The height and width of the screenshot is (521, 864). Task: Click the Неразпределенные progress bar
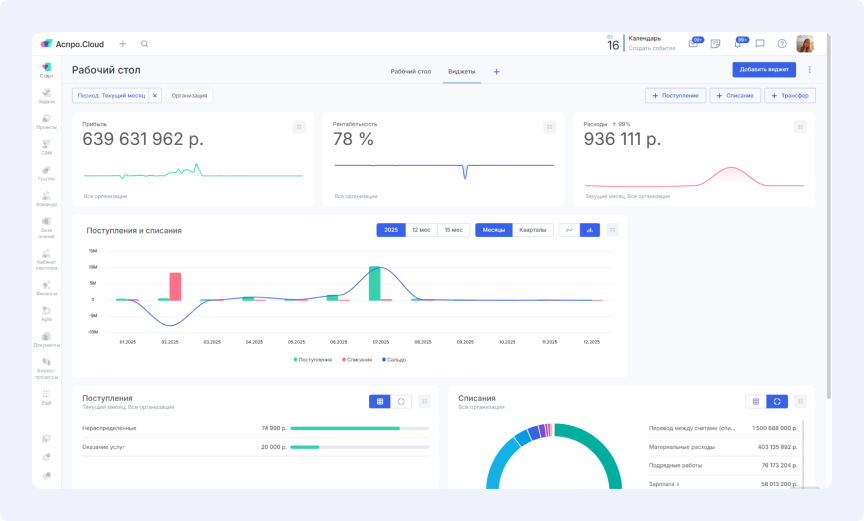pyautogui.click(x=362, y=428)
